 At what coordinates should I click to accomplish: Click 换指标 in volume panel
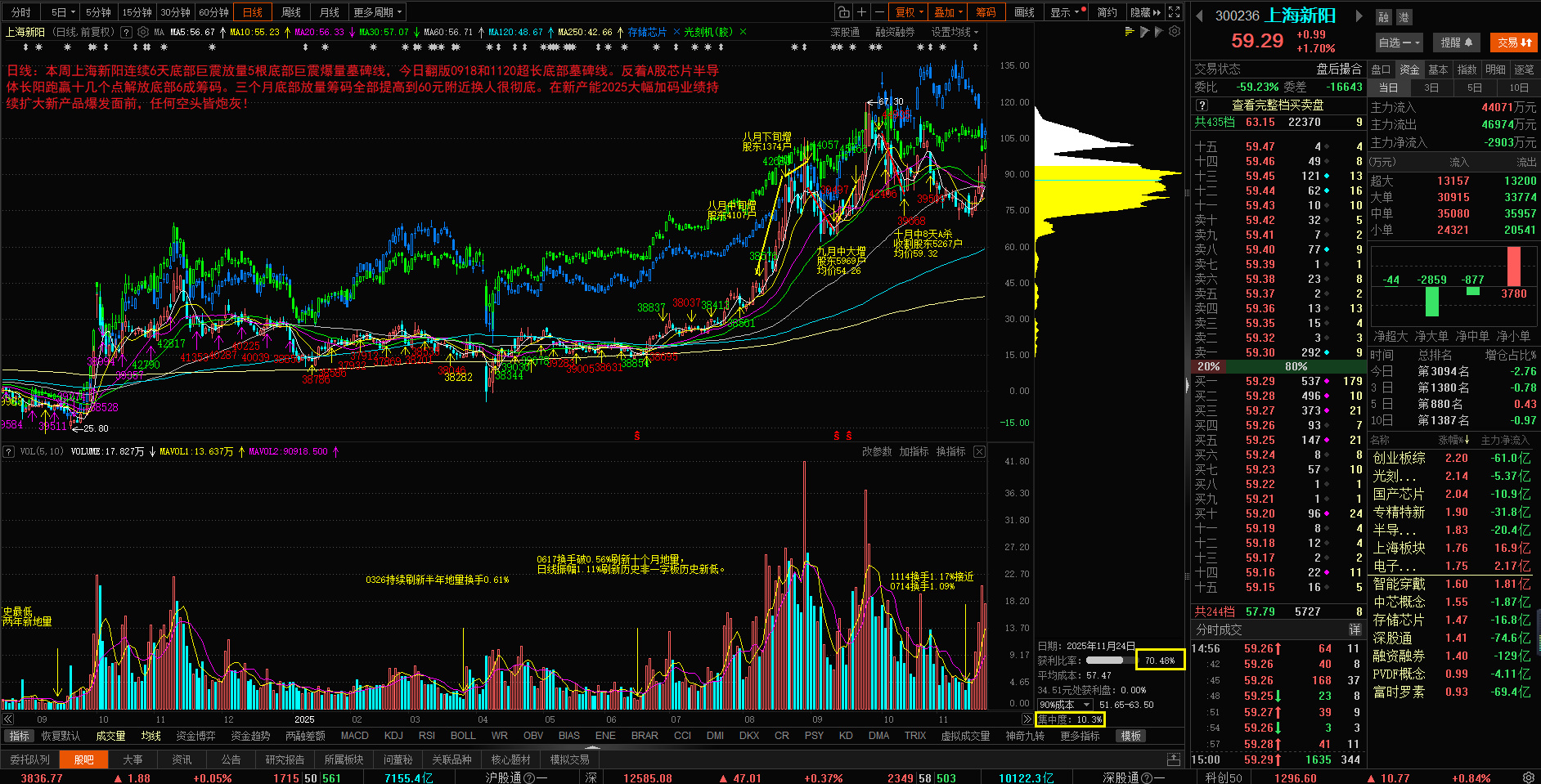950,451
